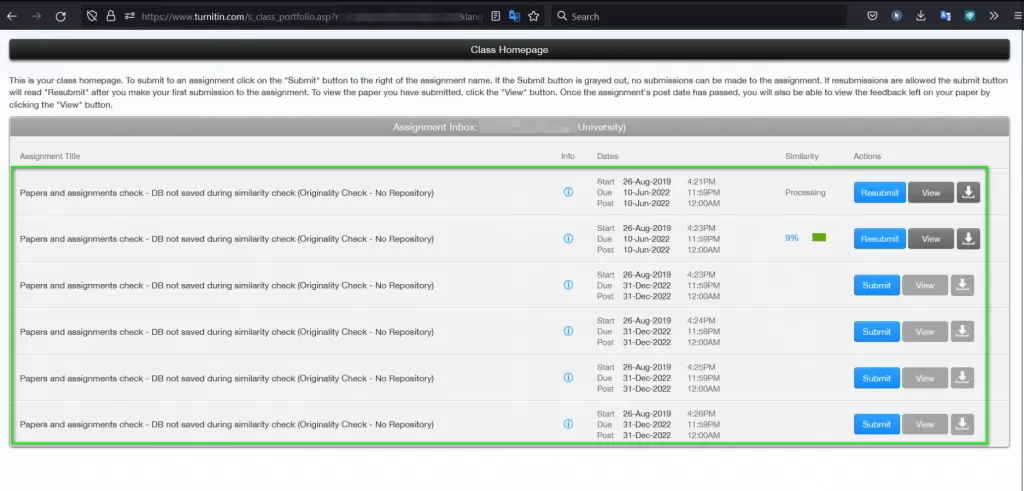The image size is (1024, 491).
Task: Click the info icon in the last assignment row
Action: [x=568, y=424]
